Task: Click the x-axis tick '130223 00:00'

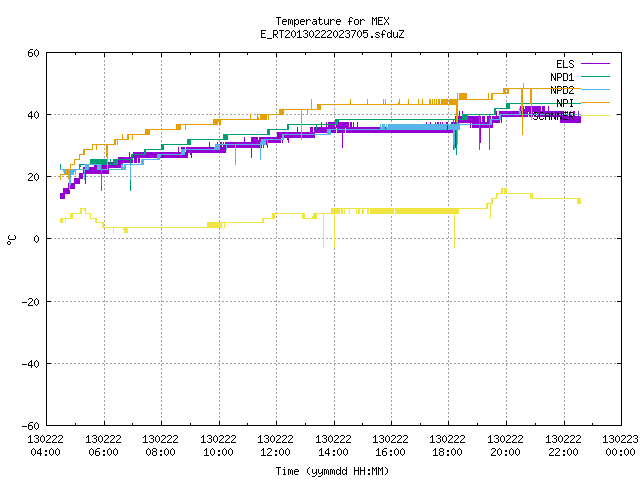Action: click(x=620, y=446)
